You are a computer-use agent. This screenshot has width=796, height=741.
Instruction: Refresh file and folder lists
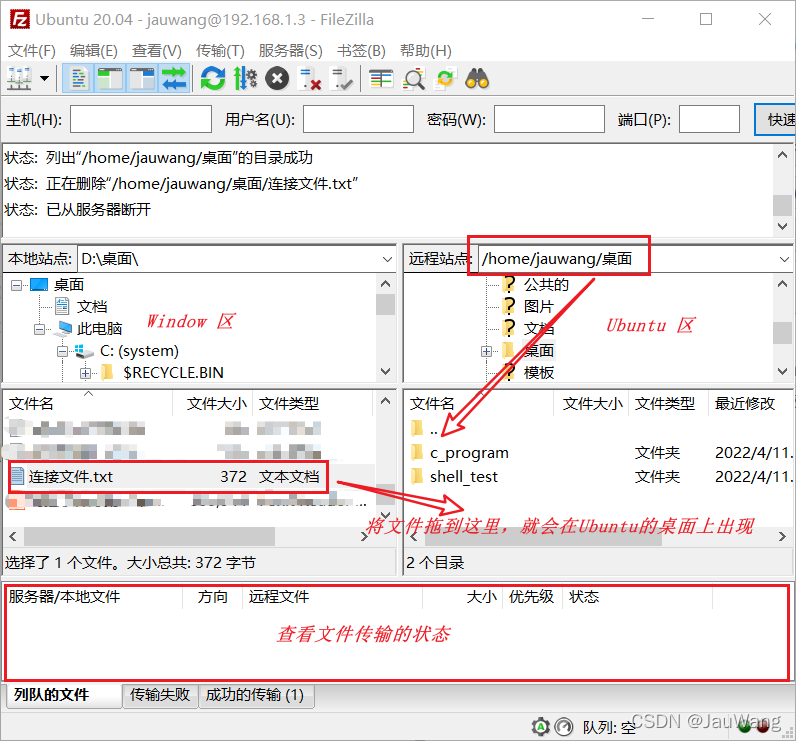pos(213,79)
